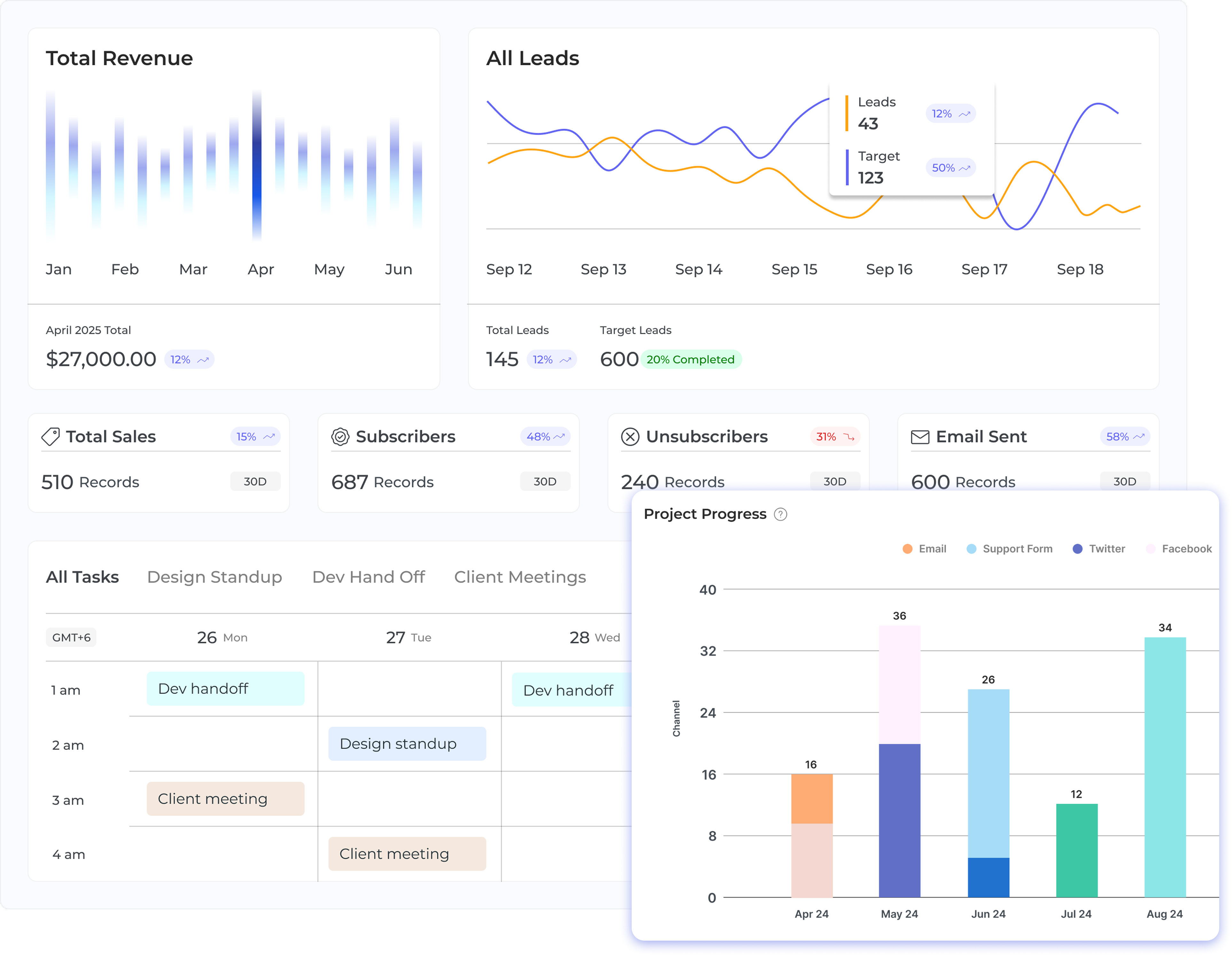
Task: Open the Client meeting event at 3 am Monday
Action: 224,799
